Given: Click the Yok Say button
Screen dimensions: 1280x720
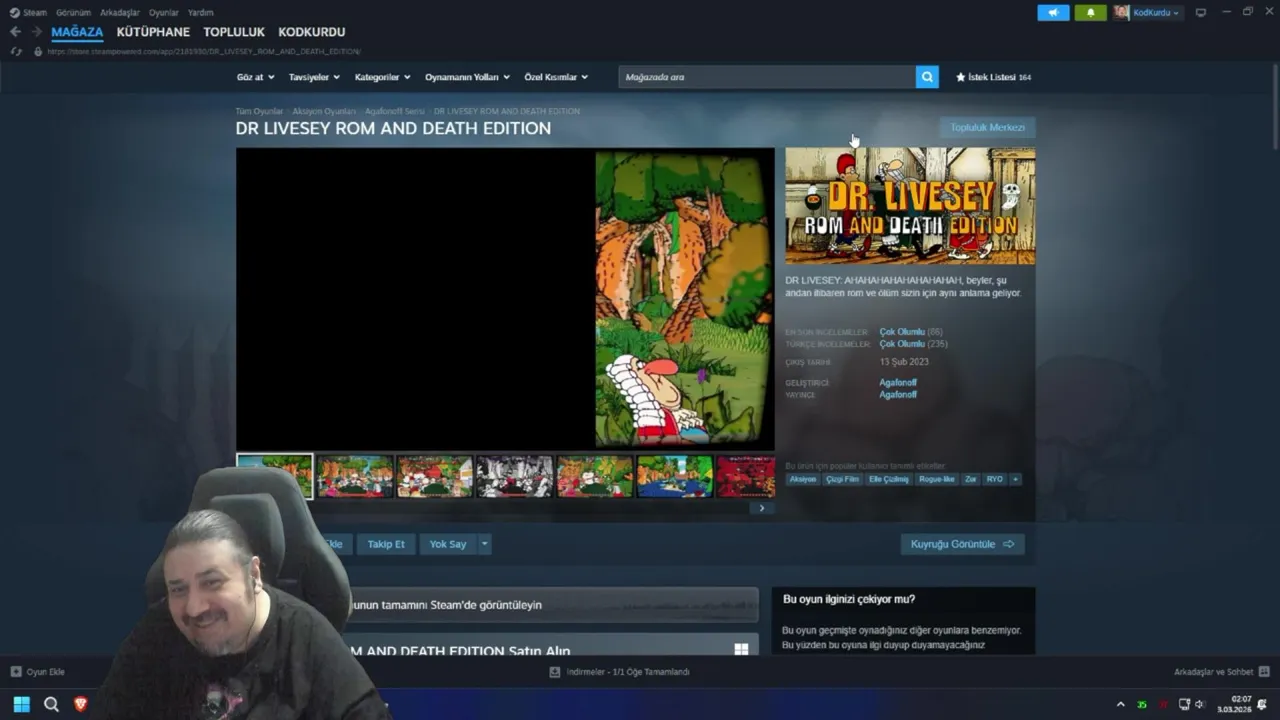Looking at the screenshot, I should coord(448,544).
